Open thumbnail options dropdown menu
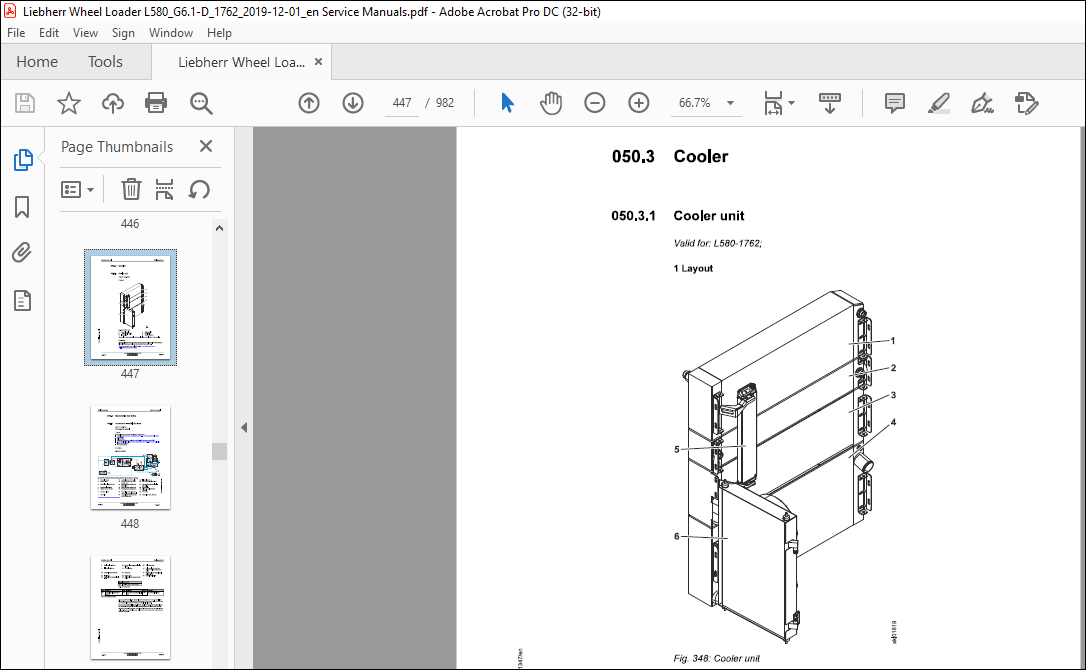1086x670 pixels. pyautogui.click(x=77, y=189)
